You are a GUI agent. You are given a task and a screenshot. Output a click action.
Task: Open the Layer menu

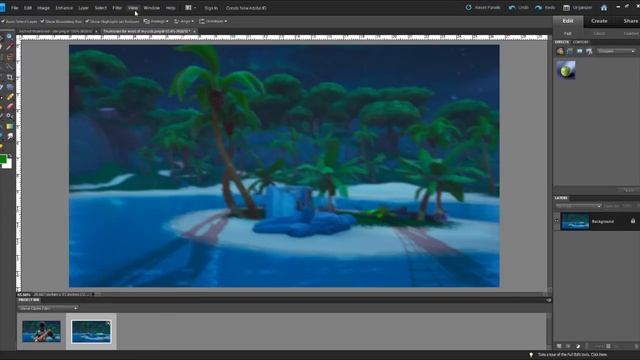[x=83, y=8]
